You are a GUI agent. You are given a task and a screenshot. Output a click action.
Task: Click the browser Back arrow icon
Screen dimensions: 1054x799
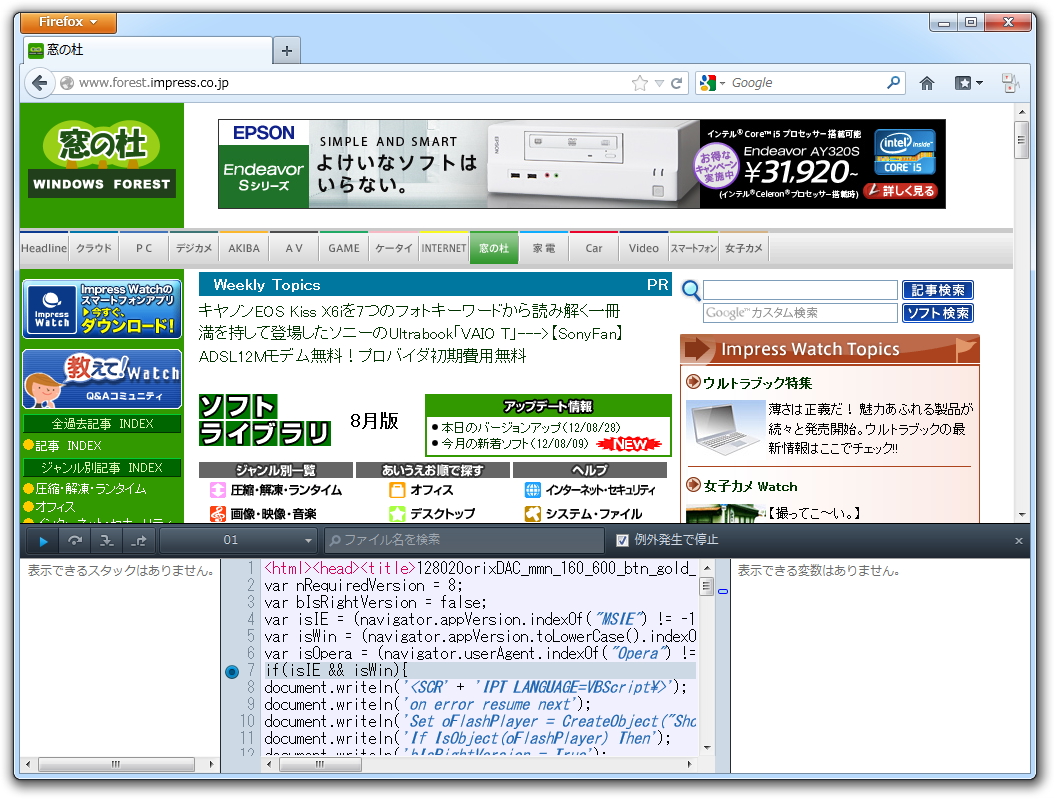tap(38, 82)
